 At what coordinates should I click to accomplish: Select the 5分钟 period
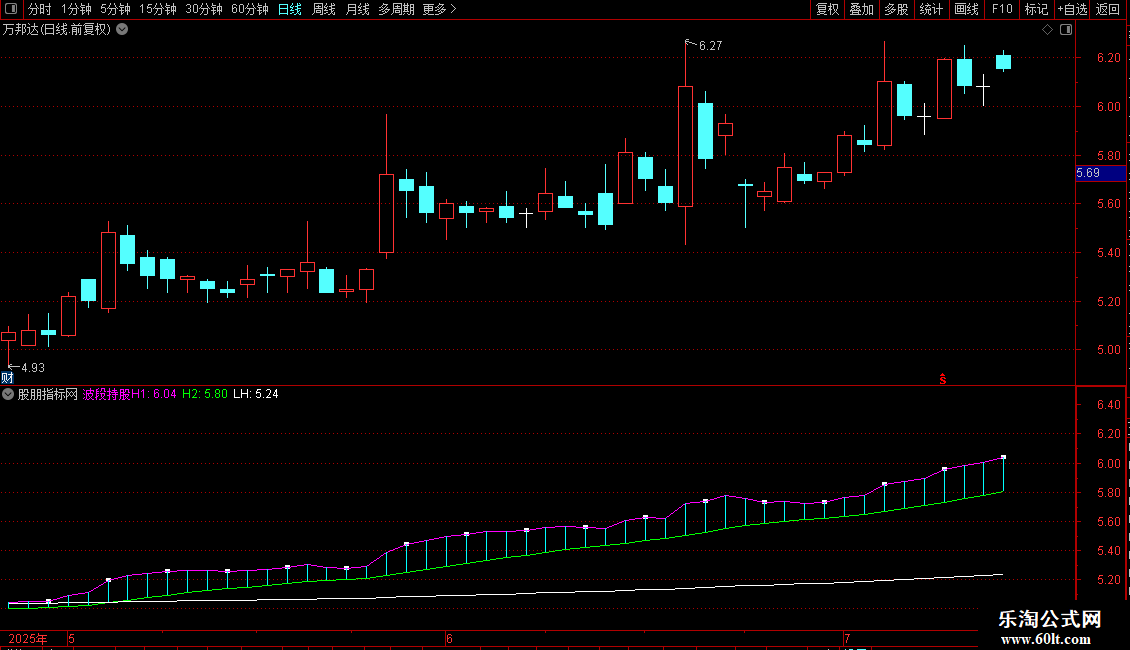click(x=115, y=9)
